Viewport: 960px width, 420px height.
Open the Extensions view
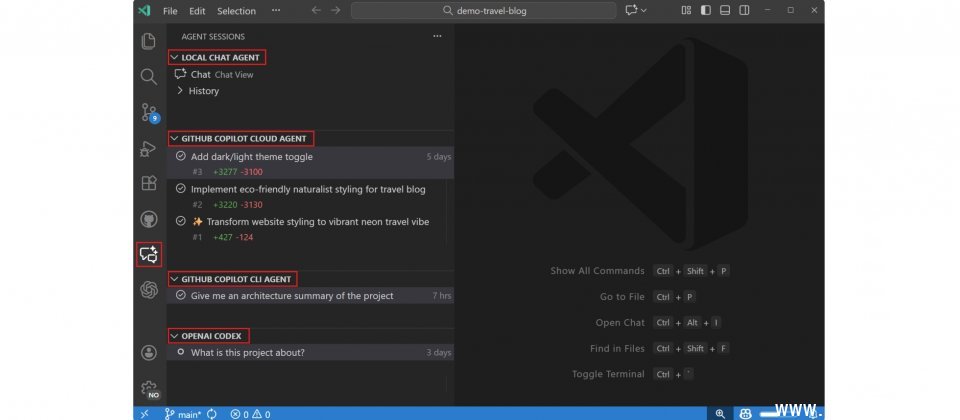(149, 184)
